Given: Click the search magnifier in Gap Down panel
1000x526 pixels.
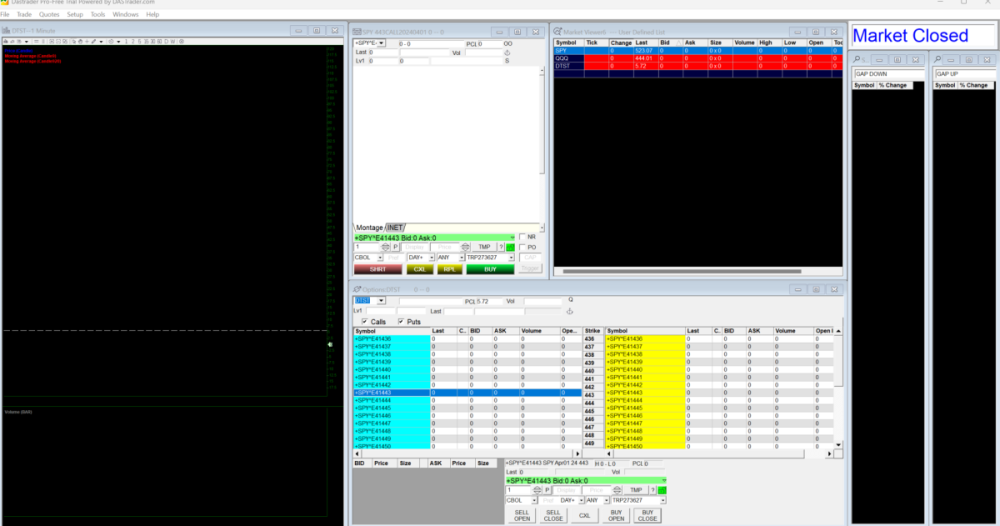Looking at the screenshot, I should click(858, 60).
